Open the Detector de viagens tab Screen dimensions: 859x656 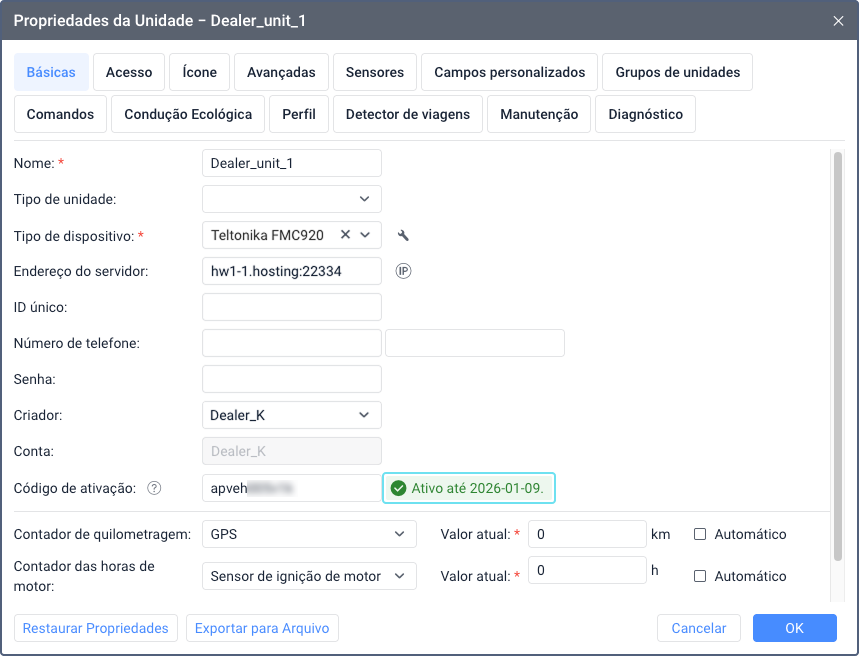pos(410,114)
